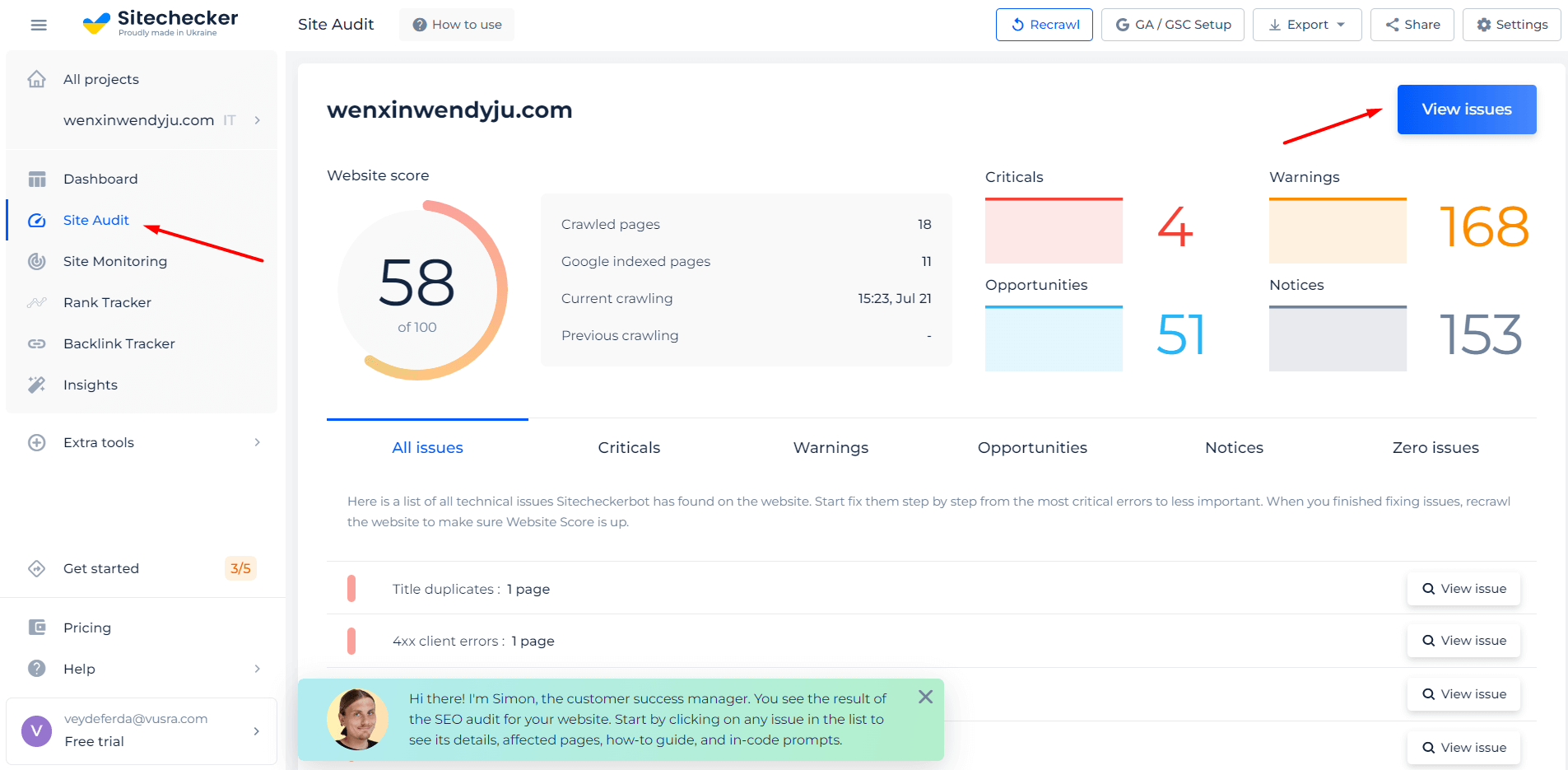This screenshot has width=1568, height=770.
Task: Open Settings in top bar
Action: (1512, 25)
